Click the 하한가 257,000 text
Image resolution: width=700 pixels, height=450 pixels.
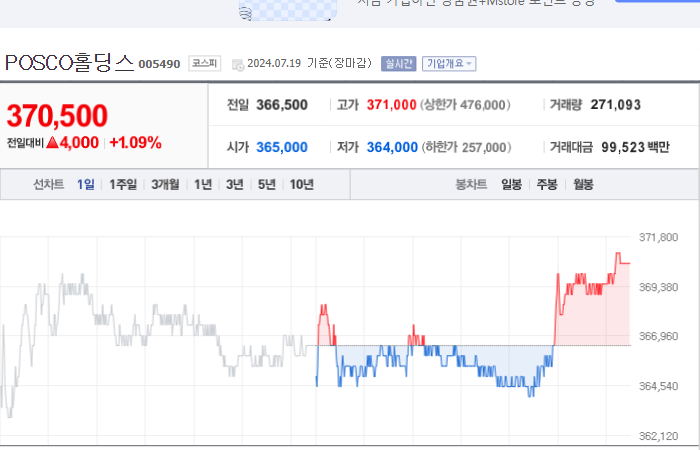[467, 147]
